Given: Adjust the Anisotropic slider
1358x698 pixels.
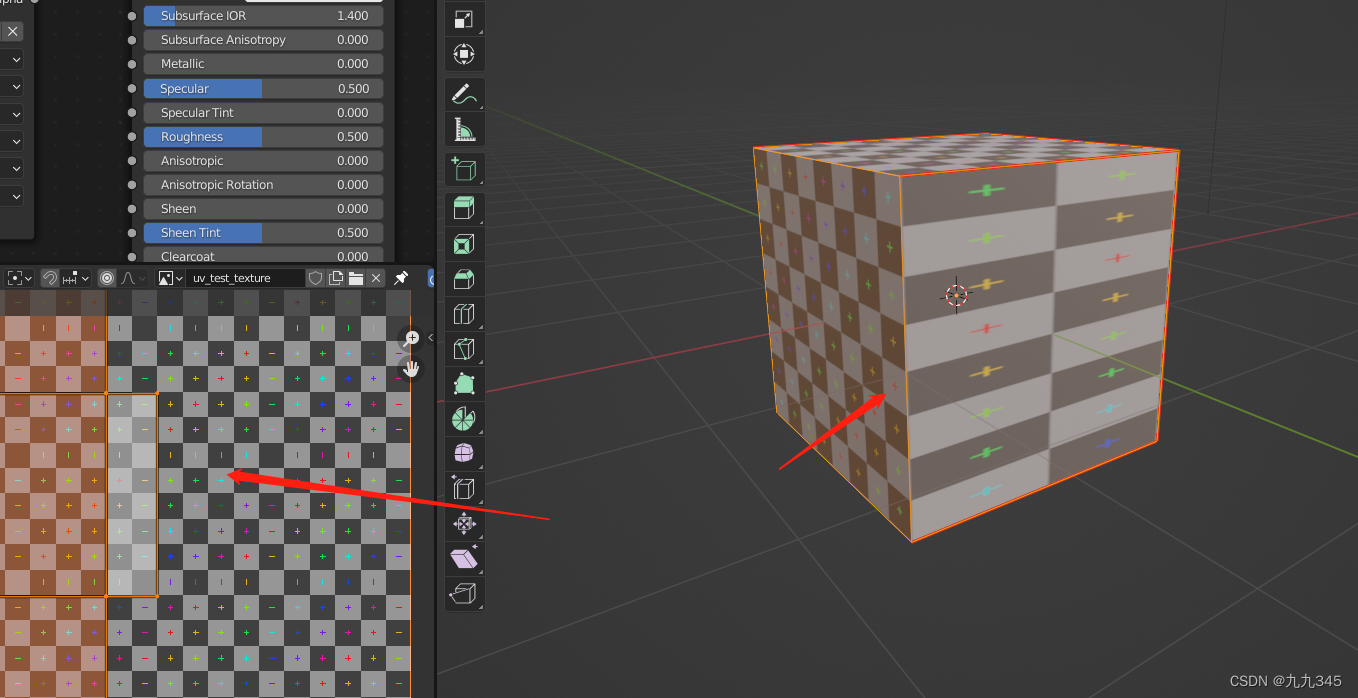Looking at the screenshot, I should coord(263,160).
